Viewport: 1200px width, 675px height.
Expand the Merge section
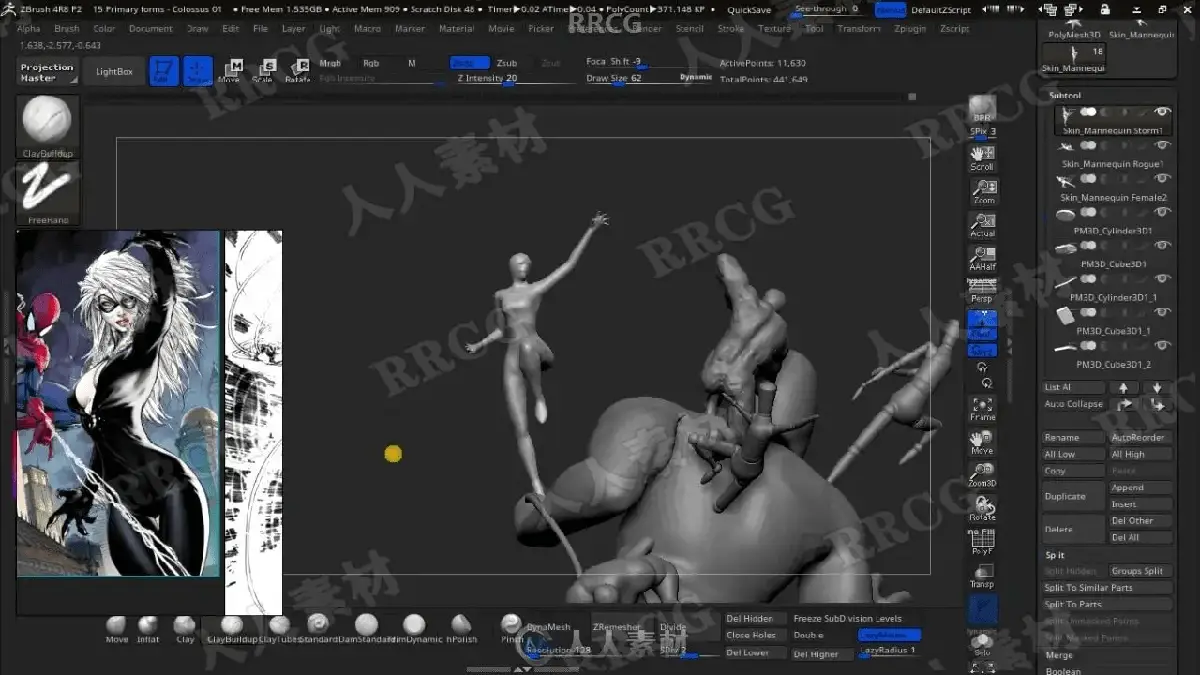coord(1059,656)
